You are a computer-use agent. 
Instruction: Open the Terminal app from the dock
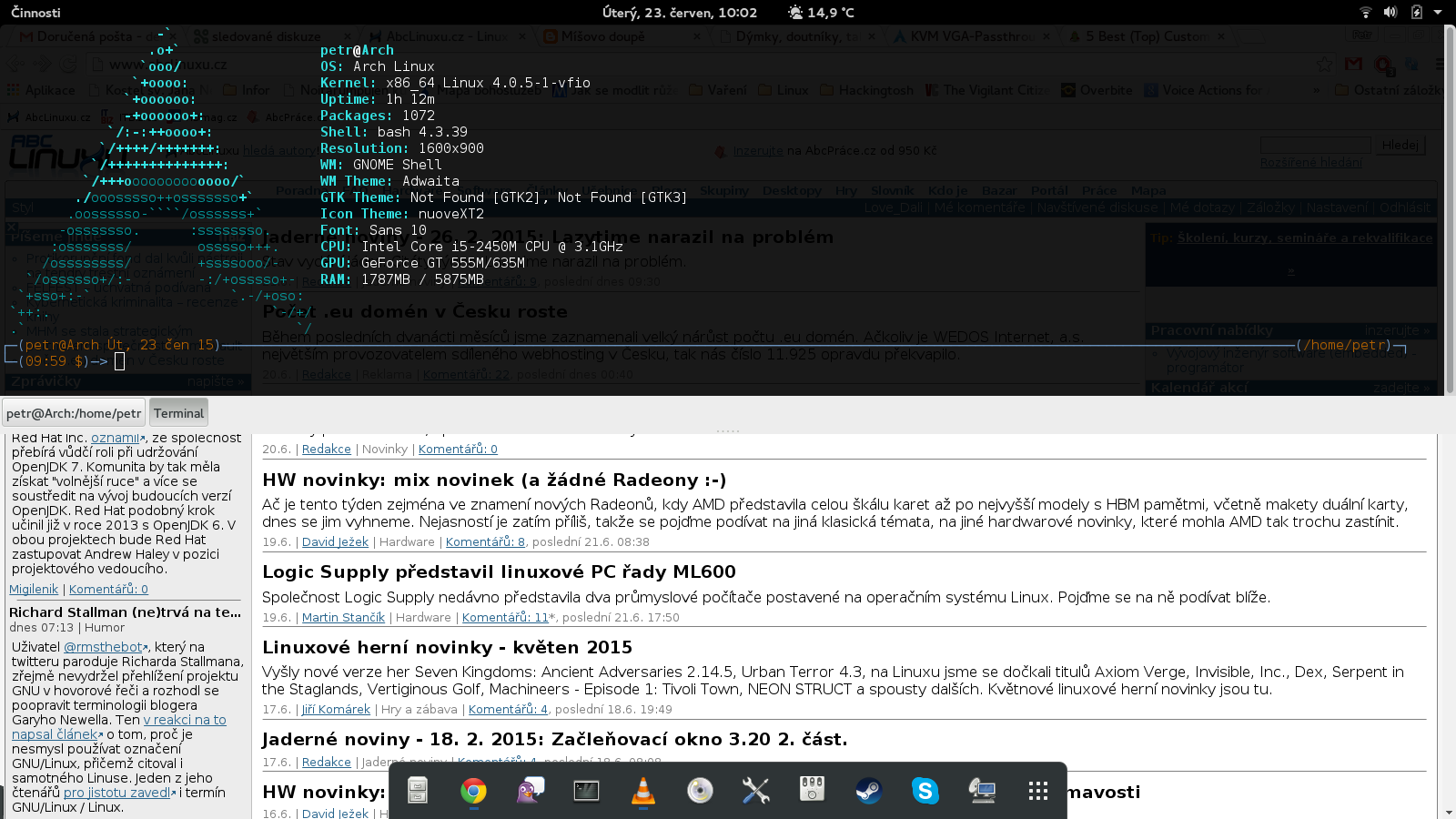coord(586,790)
